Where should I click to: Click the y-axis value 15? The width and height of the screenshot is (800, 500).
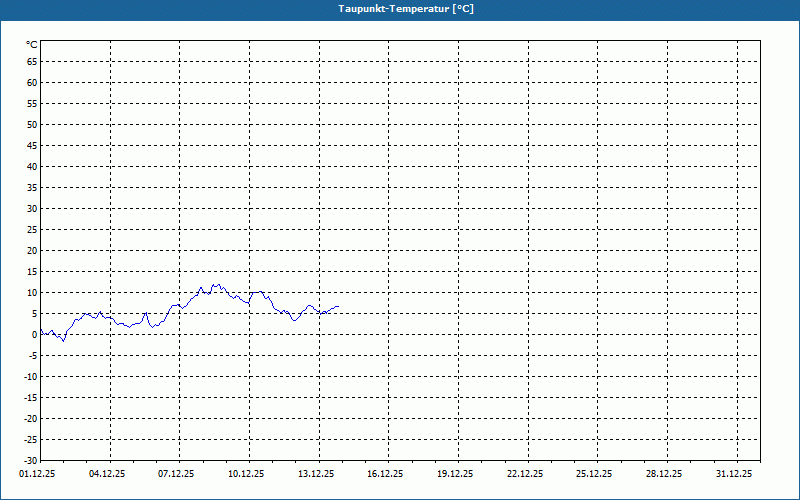click(32, 271)
